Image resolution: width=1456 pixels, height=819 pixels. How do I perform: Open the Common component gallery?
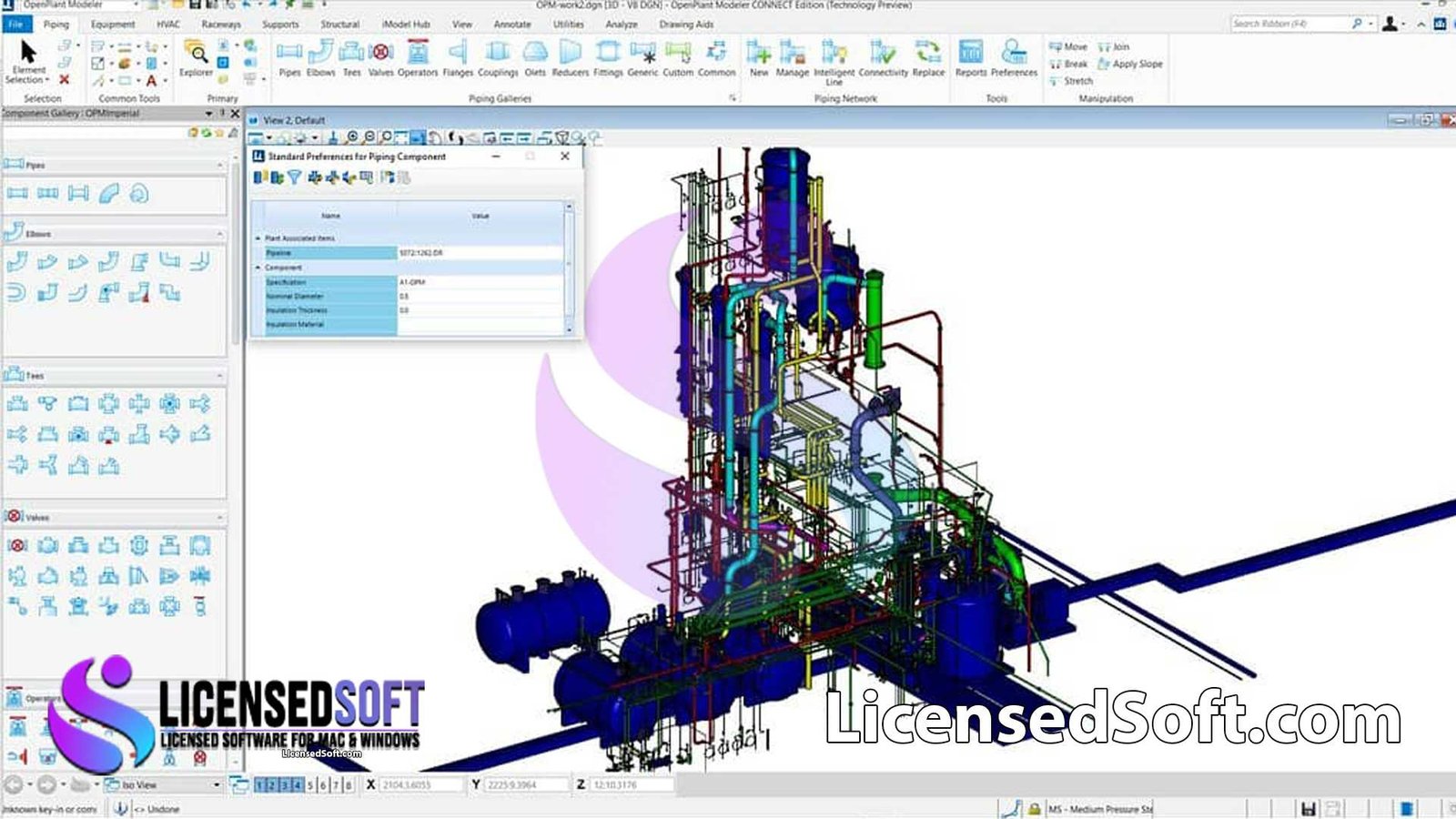(x=717, y=58)
